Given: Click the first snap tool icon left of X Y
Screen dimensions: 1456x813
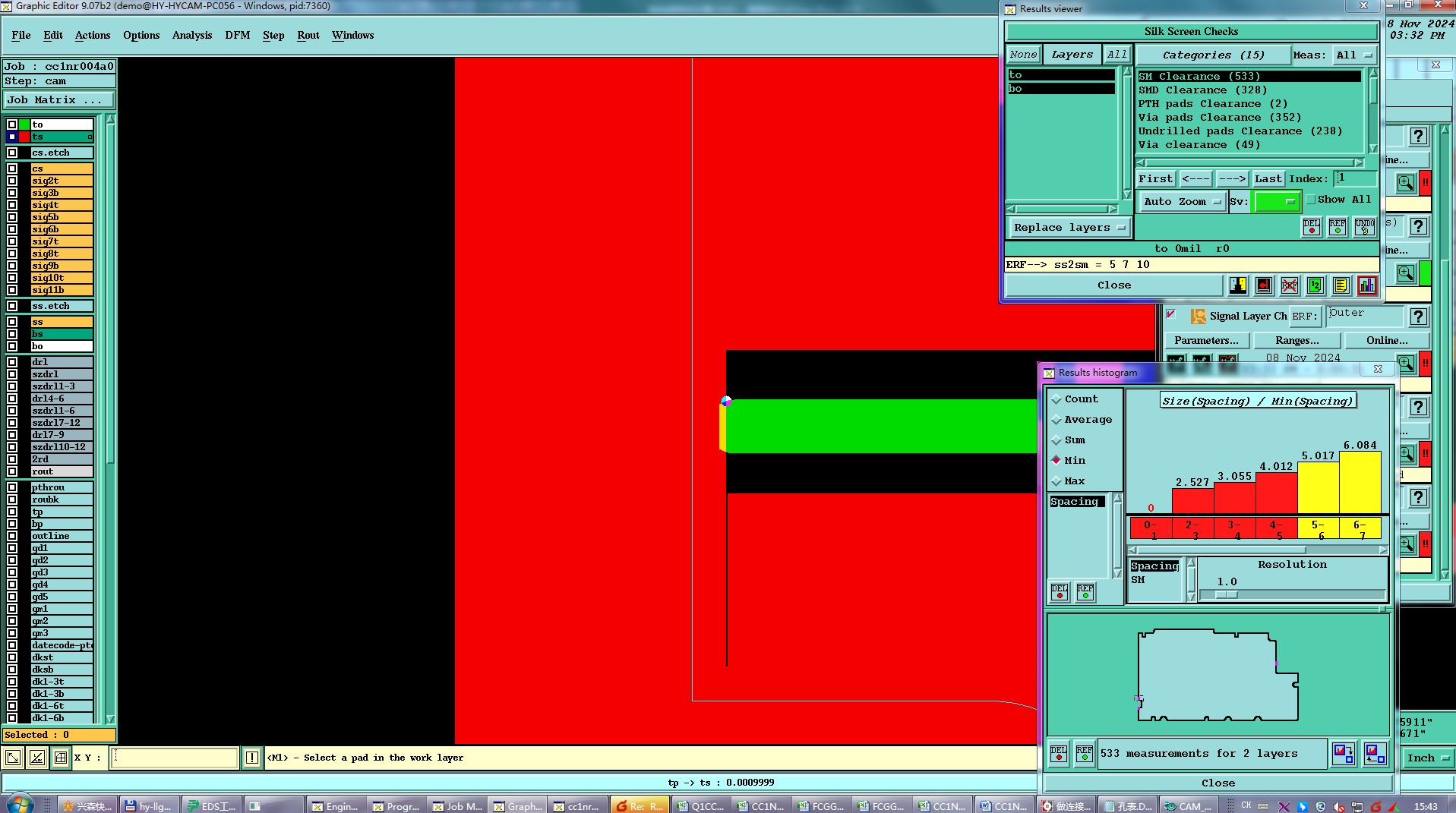Looking at the screenshot, I should [13, 758].
